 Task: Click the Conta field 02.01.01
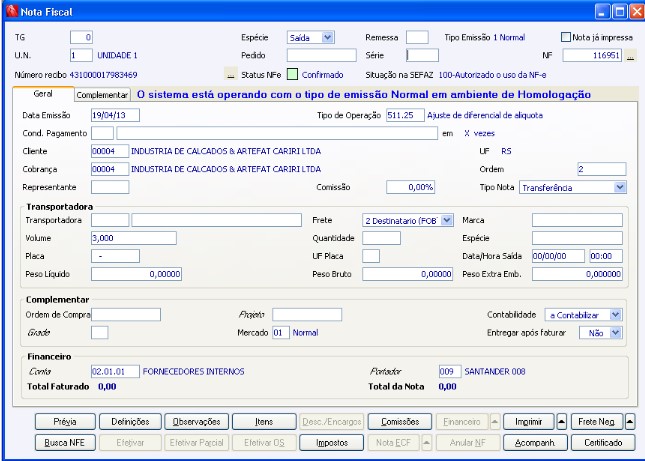pos(115,371)
